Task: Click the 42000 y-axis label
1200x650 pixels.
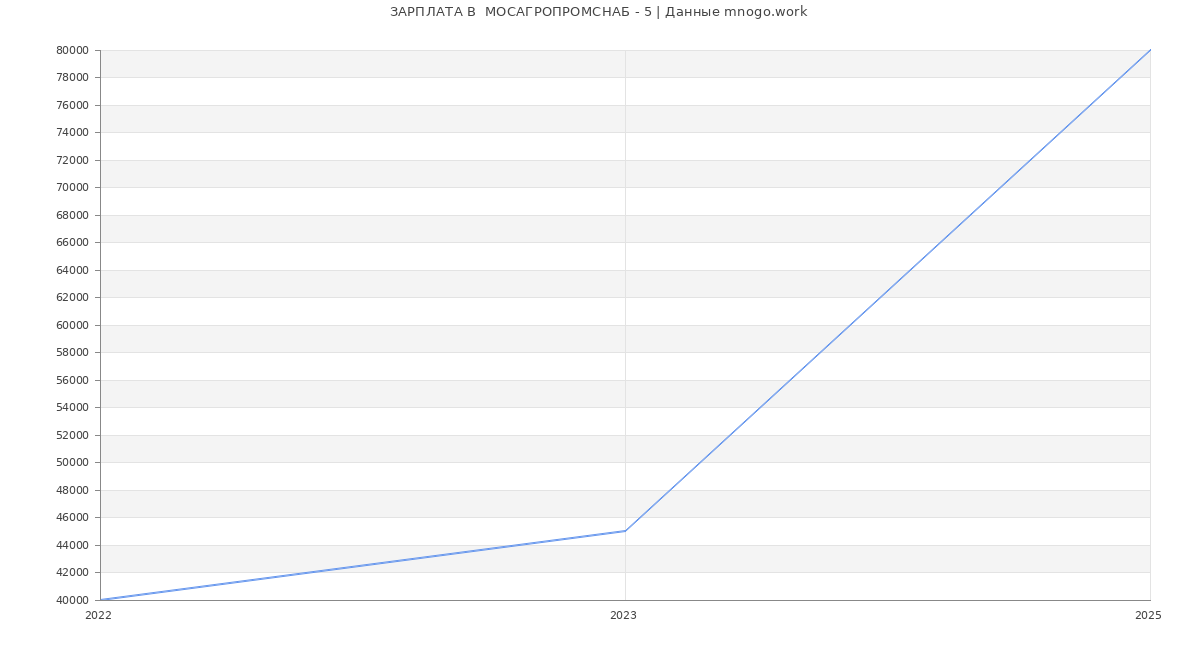Action: tap(72, 572)
